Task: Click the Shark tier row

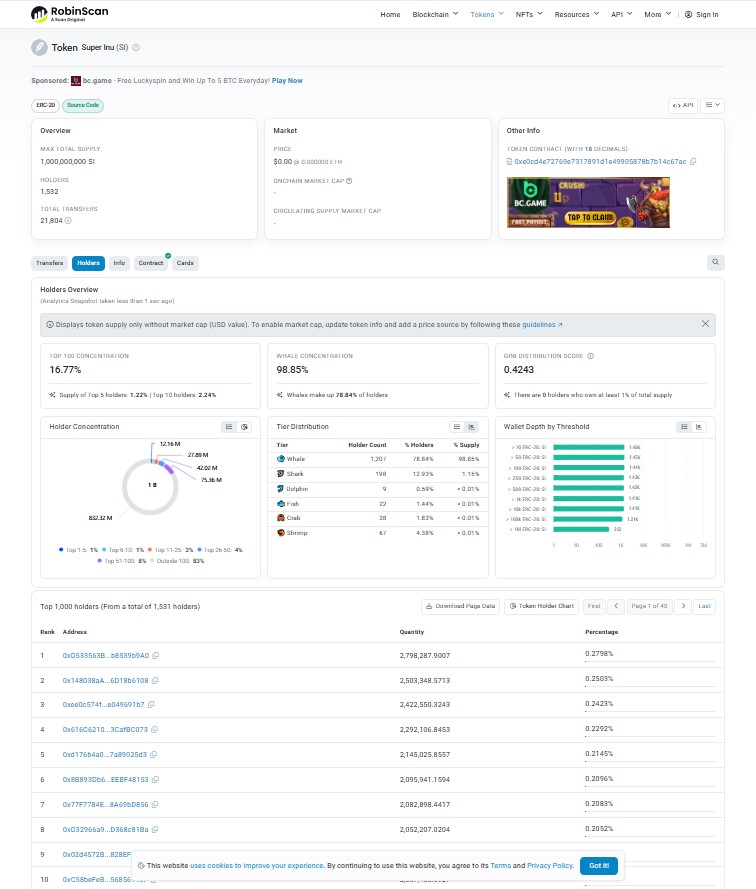Action: [378, 473]
